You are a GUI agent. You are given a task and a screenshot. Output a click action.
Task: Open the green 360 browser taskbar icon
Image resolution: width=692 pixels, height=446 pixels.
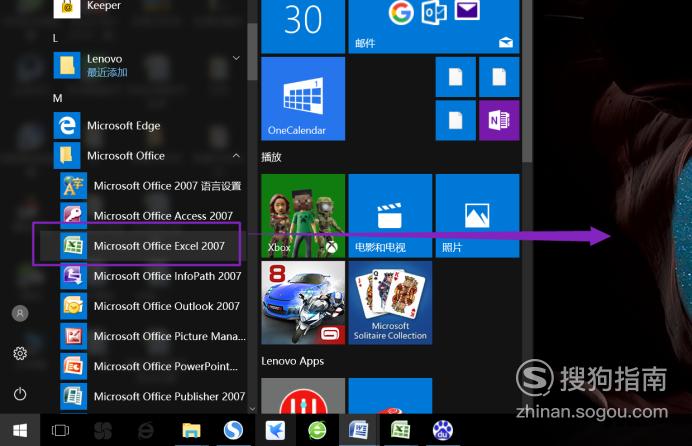[x=317, y=430]
